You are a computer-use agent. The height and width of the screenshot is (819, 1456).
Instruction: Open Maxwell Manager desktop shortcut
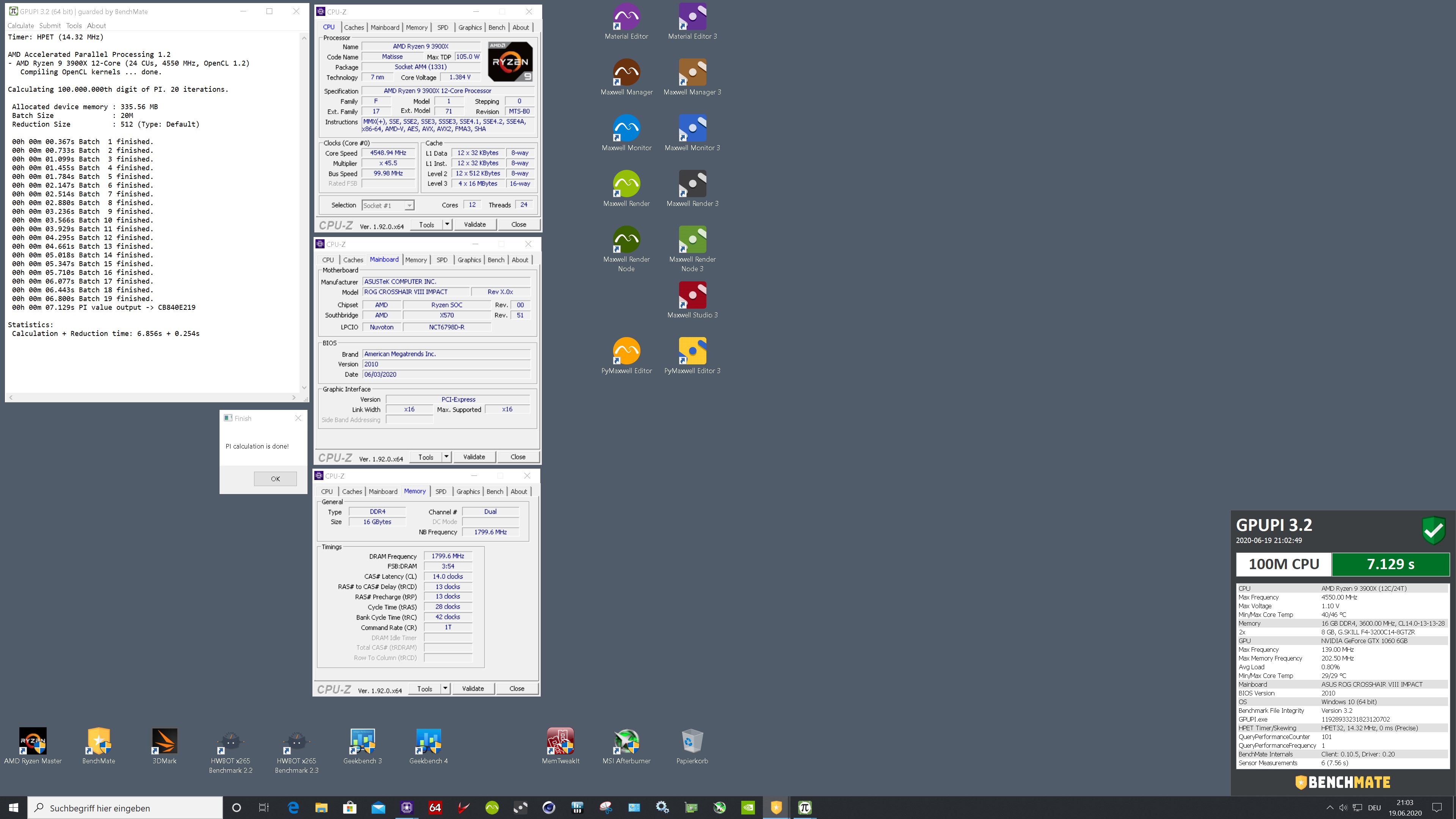[x=626, y=77]
